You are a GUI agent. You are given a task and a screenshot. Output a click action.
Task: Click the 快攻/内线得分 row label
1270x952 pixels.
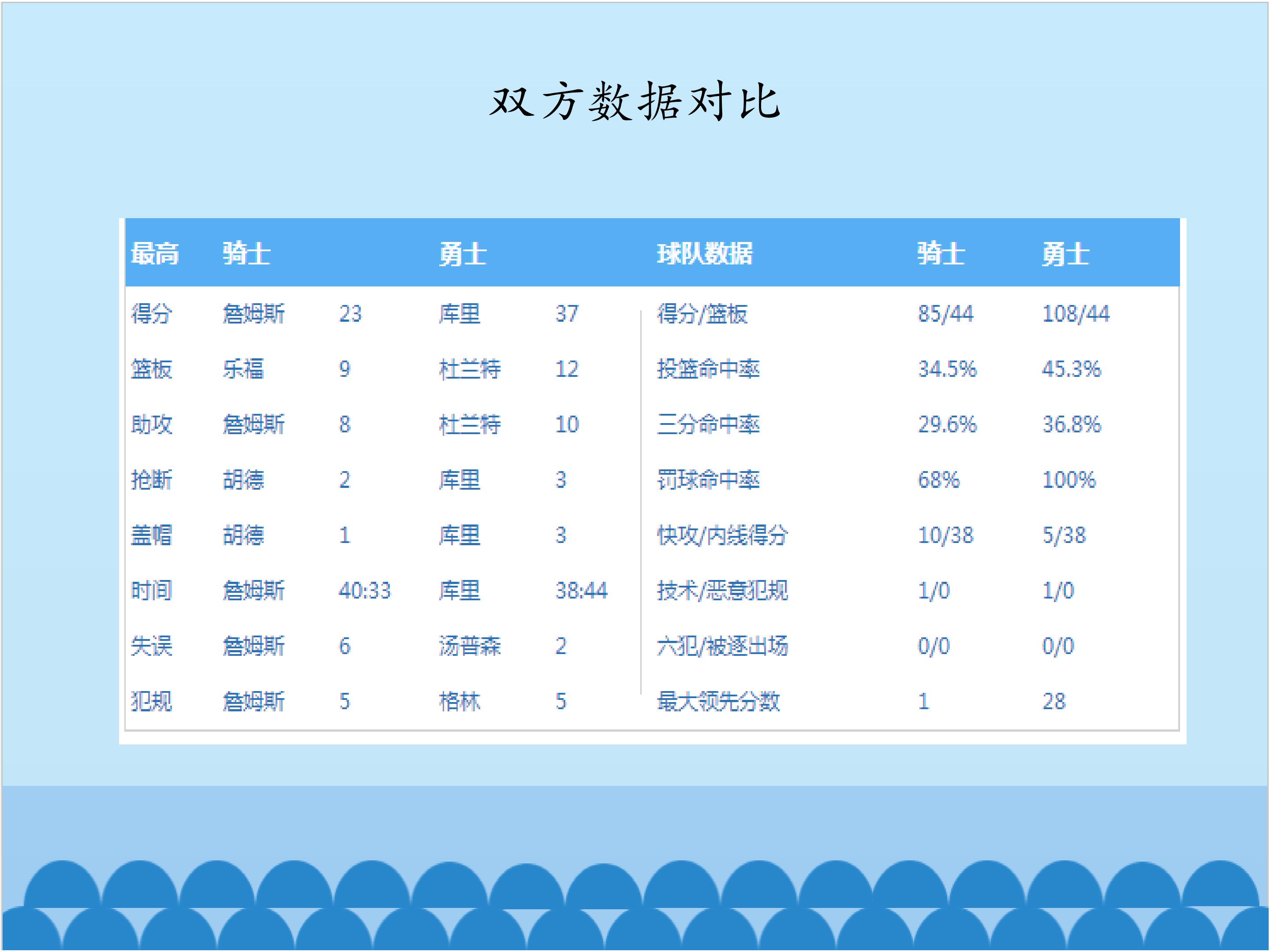[x=722, y=535]
